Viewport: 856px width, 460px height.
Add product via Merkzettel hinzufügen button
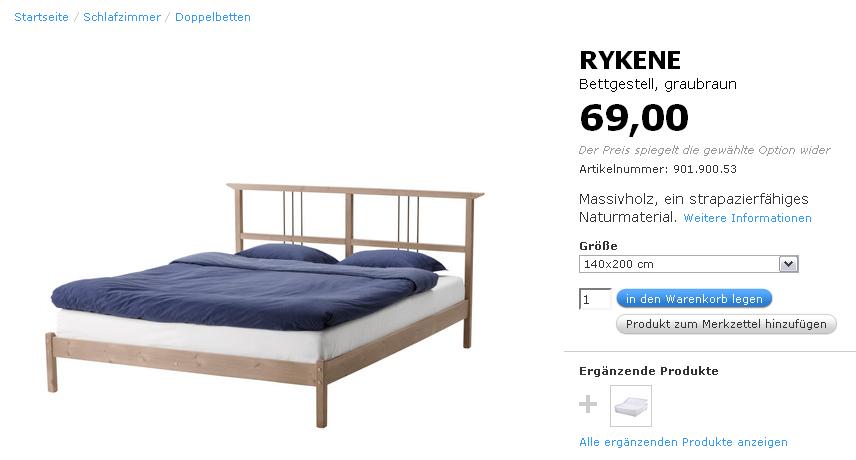point(726,324)
